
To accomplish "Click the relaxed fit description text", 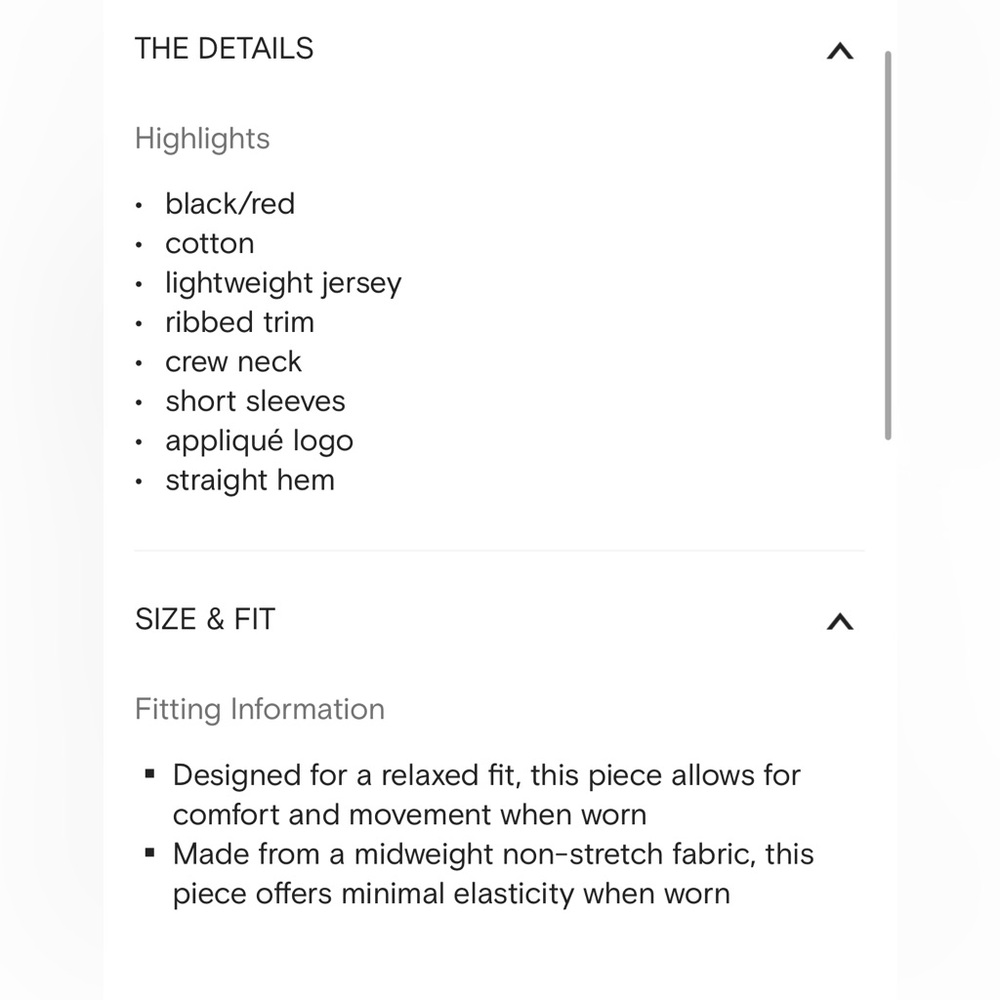I will 487,795.
